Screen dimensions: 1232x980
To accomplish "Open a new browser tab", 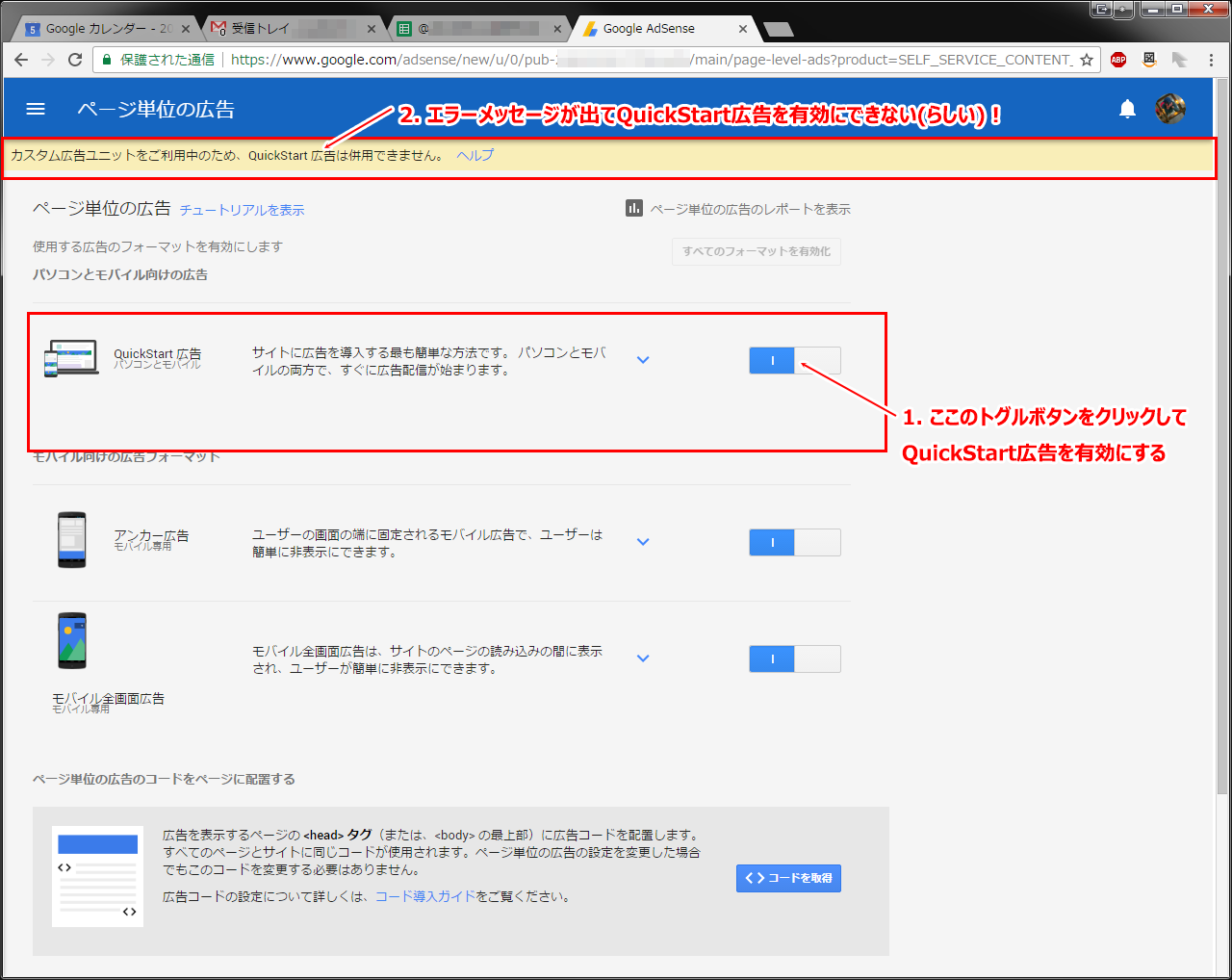I will tap(779, 29).
